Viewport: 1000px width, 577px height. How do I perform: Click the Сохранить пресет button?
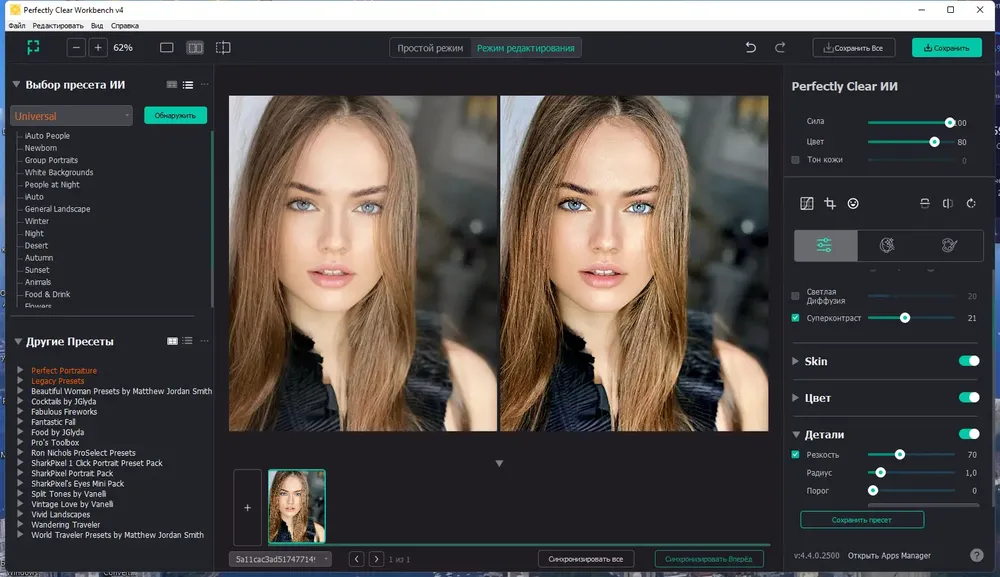862,520
